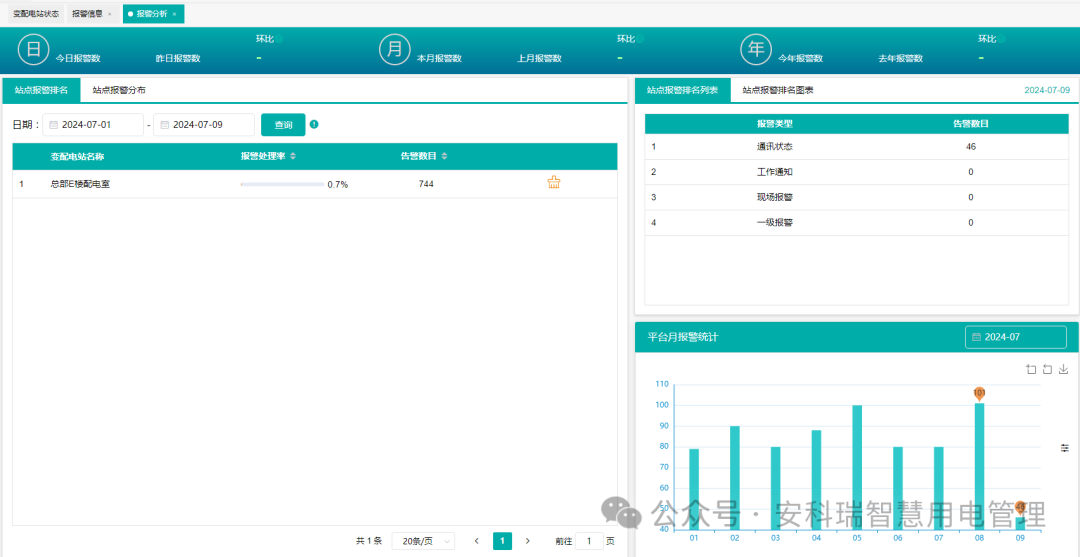Open the 2024-07 month picker
Screen dimensions: 1080x557
pos(1016,337)
